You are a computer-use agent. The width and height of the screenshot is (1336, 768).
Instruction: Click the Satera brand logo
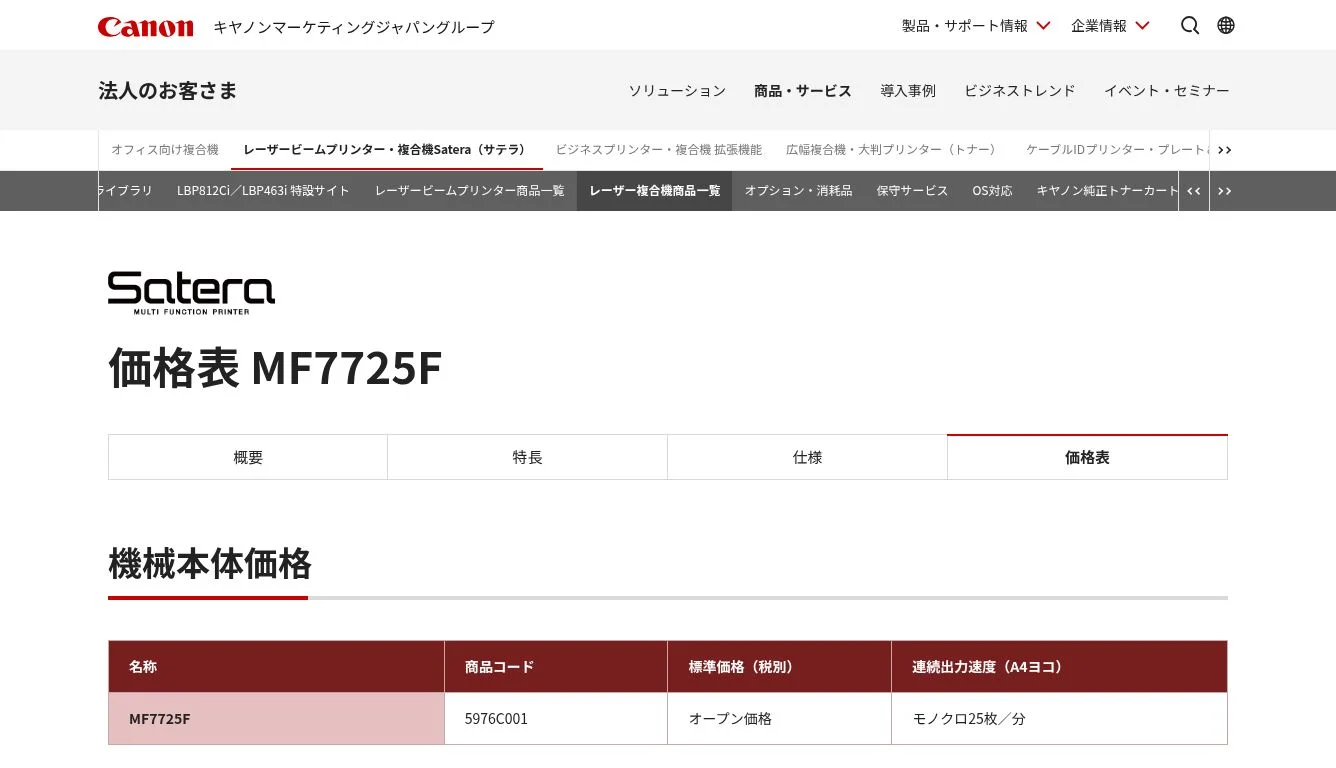tap(191, 292)
